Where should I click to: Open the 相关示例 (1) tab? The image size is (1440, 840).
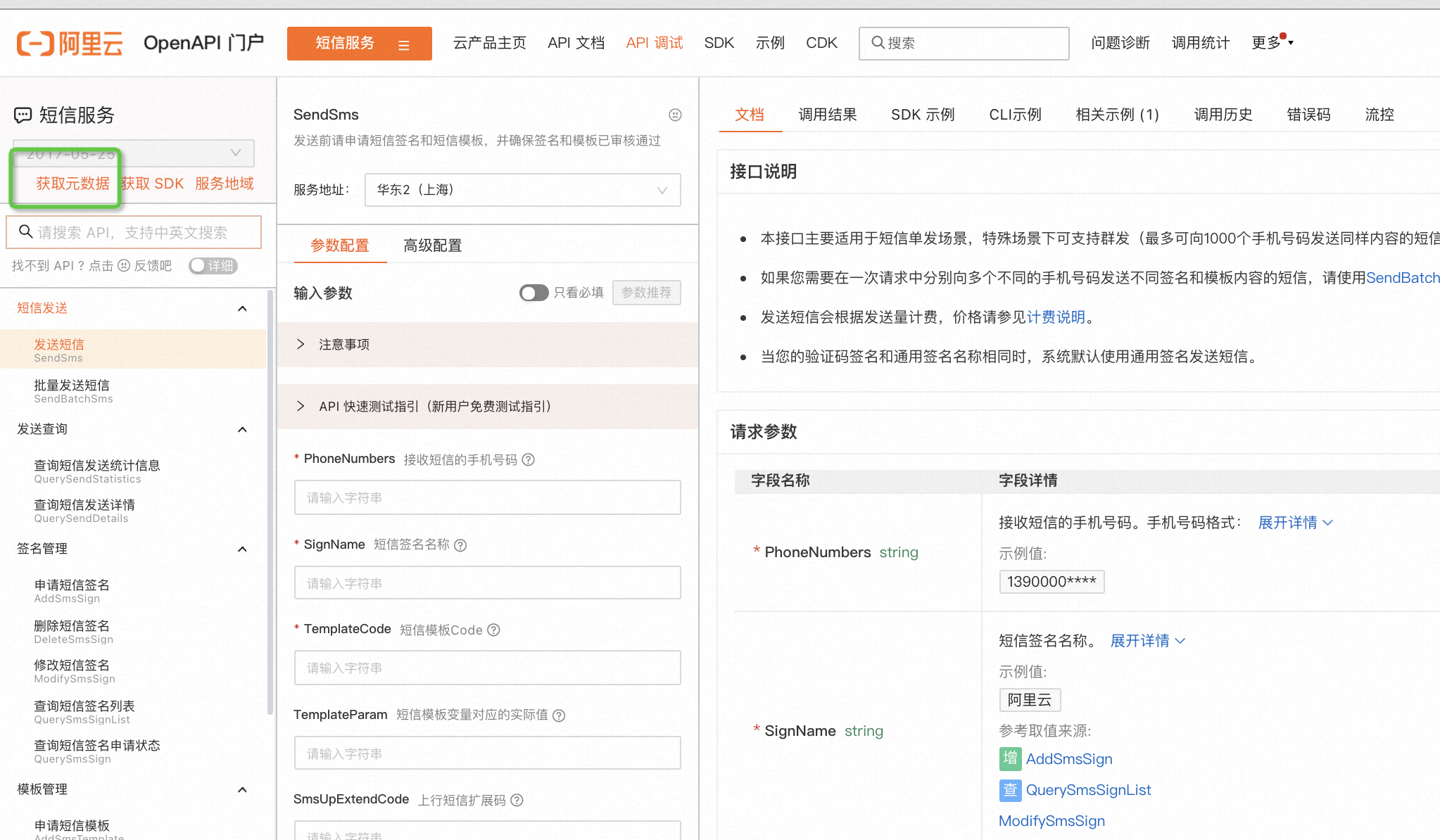pyautogui.click(x=1117, y=115)
